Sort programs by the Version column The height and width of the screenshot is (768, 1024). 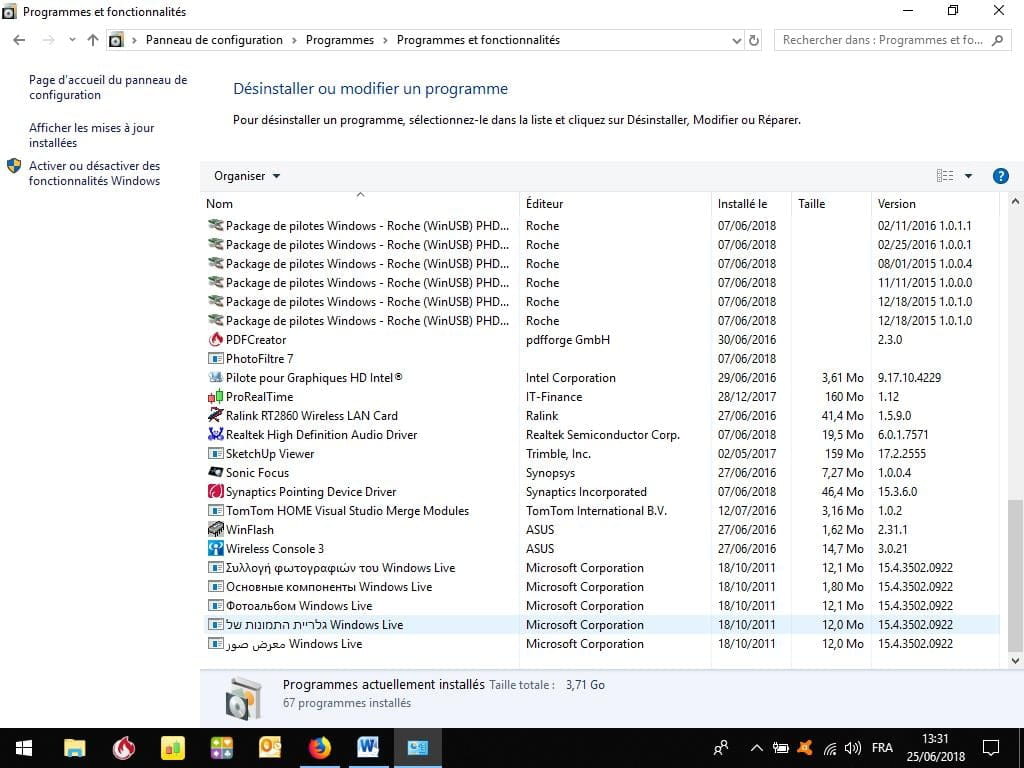[x=935, y=204]
